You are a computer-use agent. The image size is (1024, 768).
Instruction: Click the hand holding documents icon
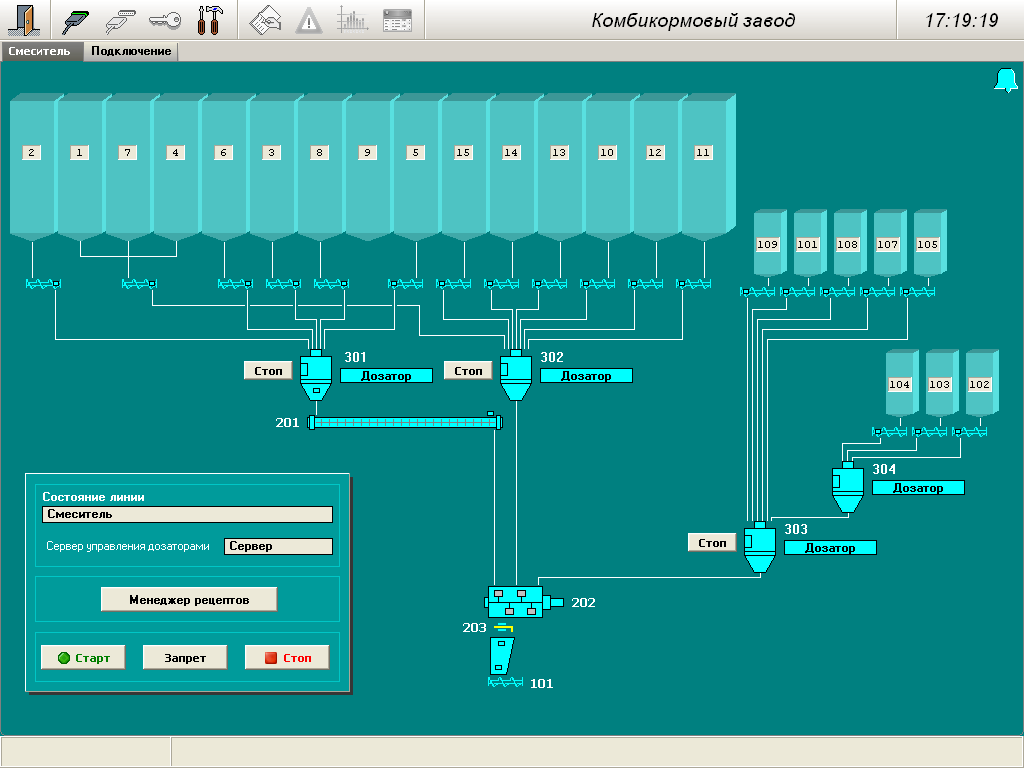(265, 20)
